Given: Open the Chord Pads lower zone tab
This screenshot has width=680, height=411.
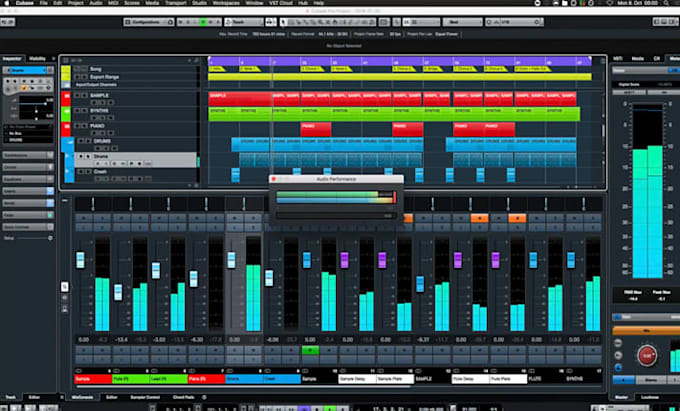Looking at the screenshot, I should coord(183,397).
